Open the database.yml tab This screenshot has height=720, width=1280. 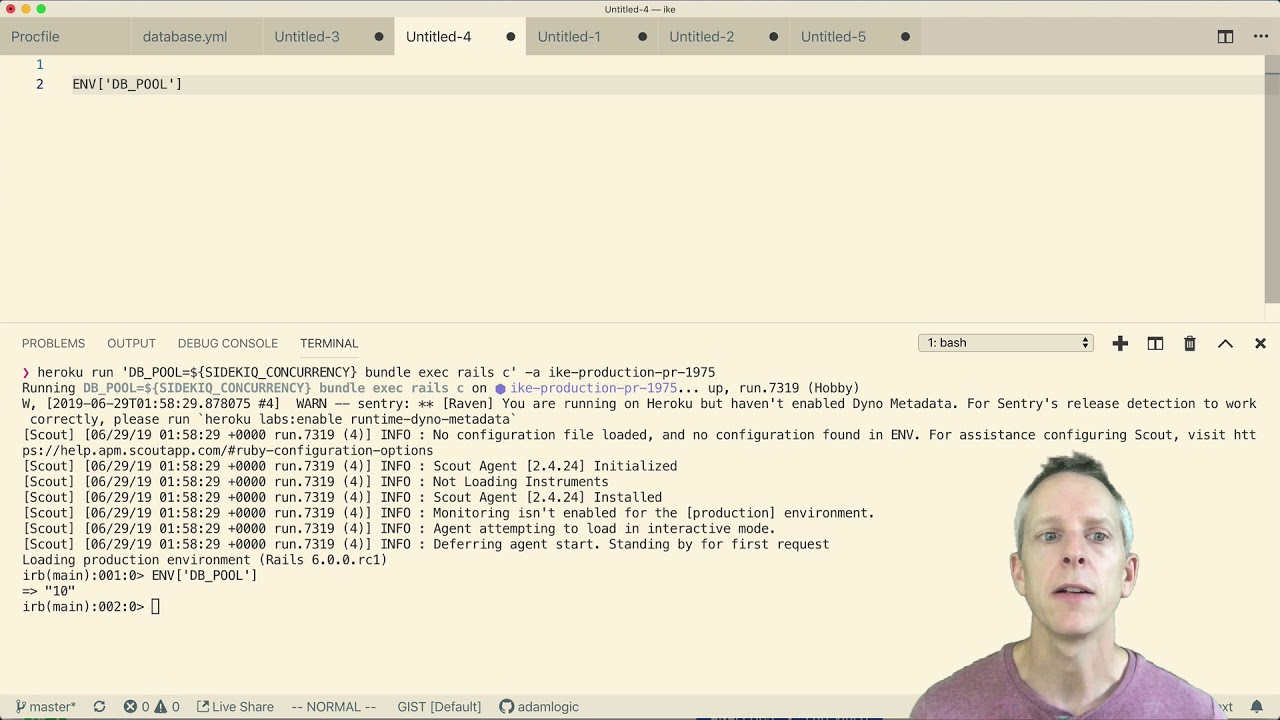pyautogui.click(x=185, y=37)
